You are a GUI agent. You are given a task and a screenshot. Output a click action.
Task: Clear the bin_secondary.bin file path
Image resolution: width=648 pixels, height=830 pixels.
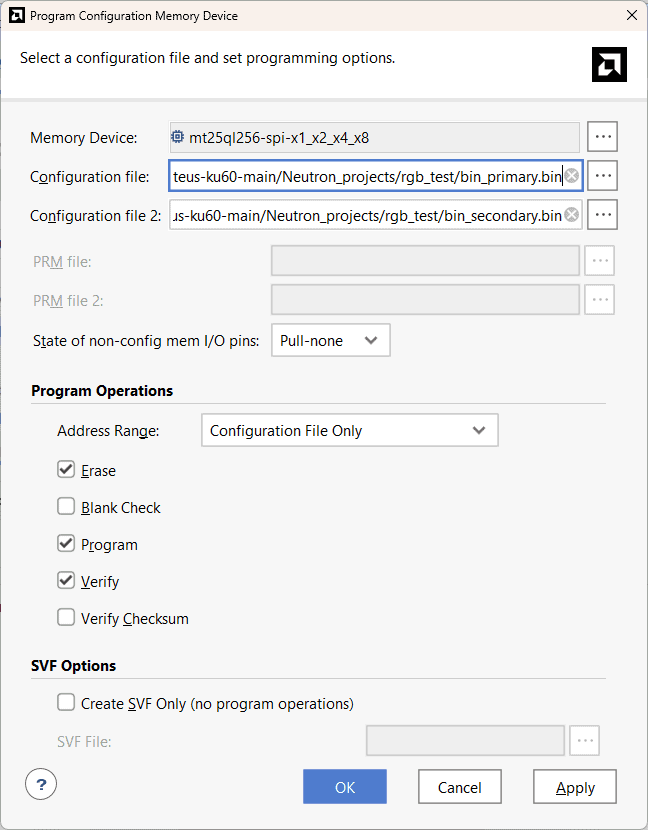[x=572, y=215]
